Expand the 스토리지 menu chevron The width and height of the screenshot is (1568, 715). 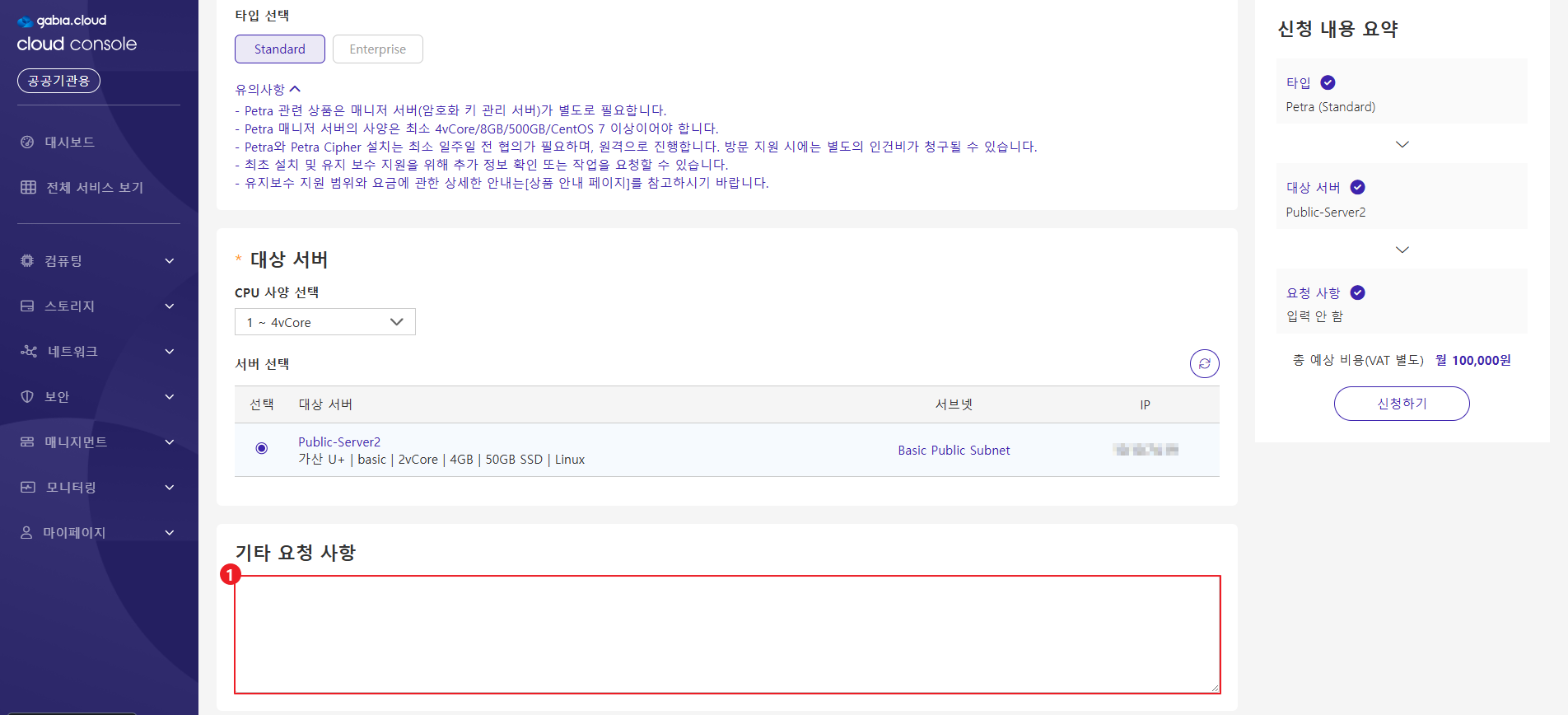[x=170, y=306]
